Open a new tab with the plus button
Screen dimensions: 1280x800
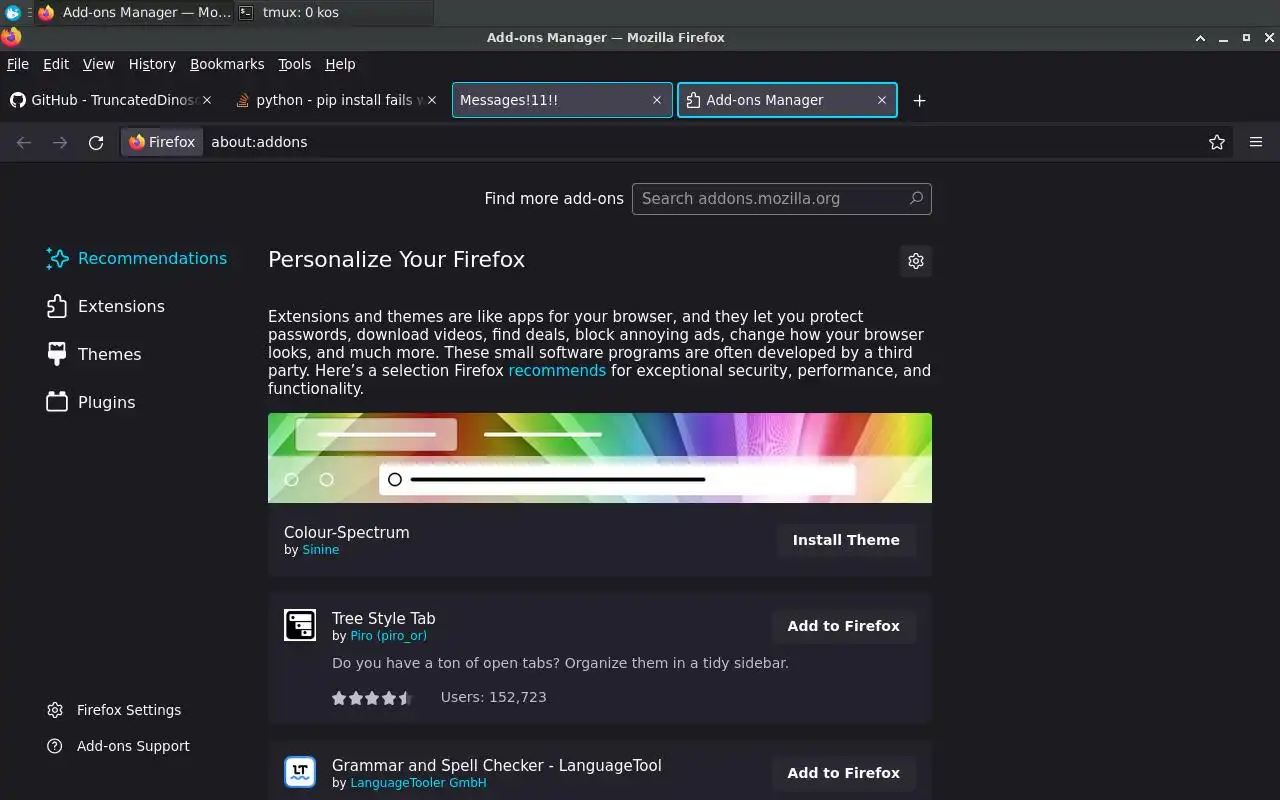click(919, 100)
